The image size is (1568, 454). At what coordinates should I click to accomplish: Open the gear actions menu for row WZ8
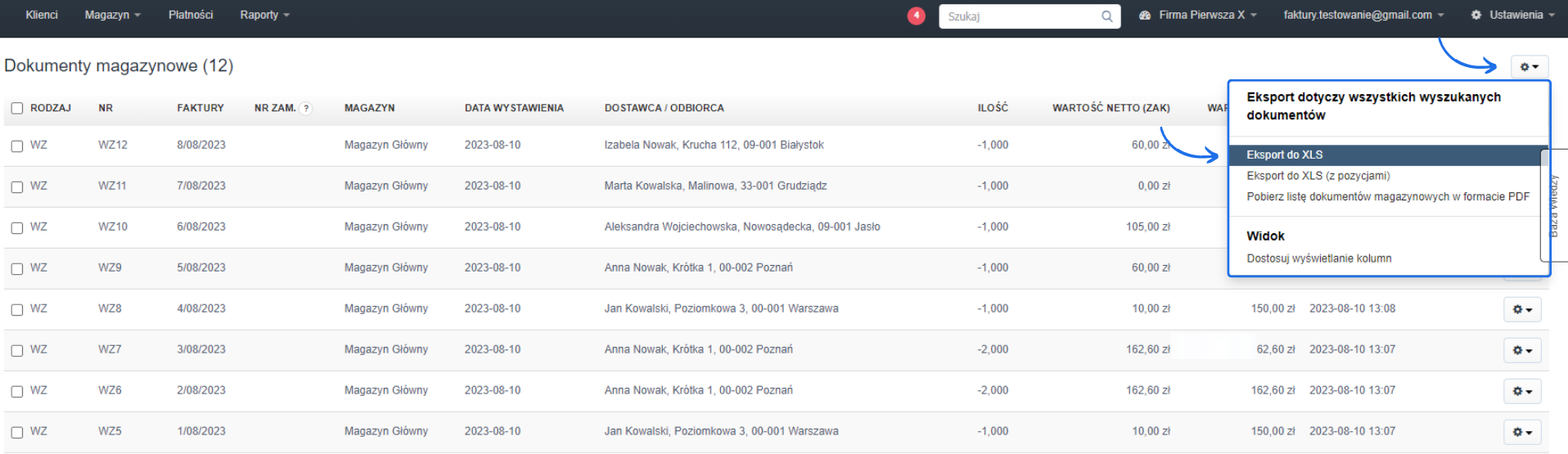[x=1521, y=309]
